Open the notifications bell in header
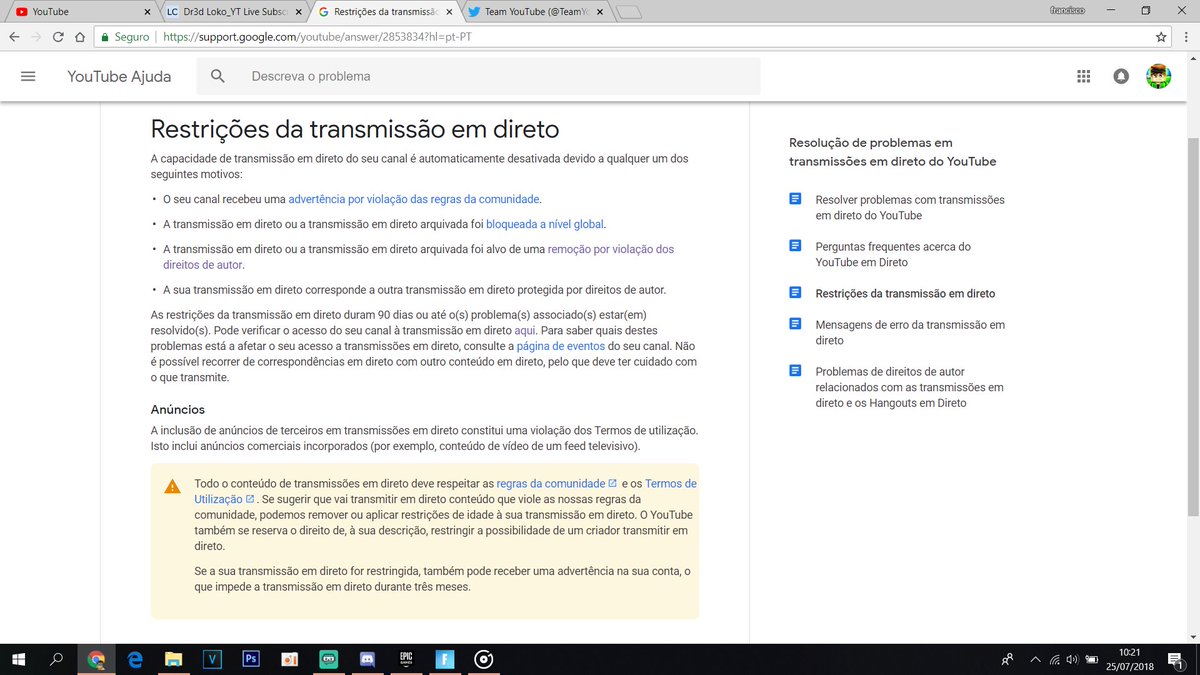Screen dimensions: 1200x675 1121,76
